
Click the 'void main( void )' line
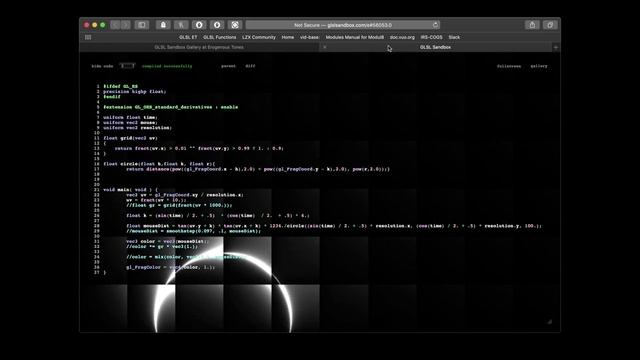[x=130, y=190]
